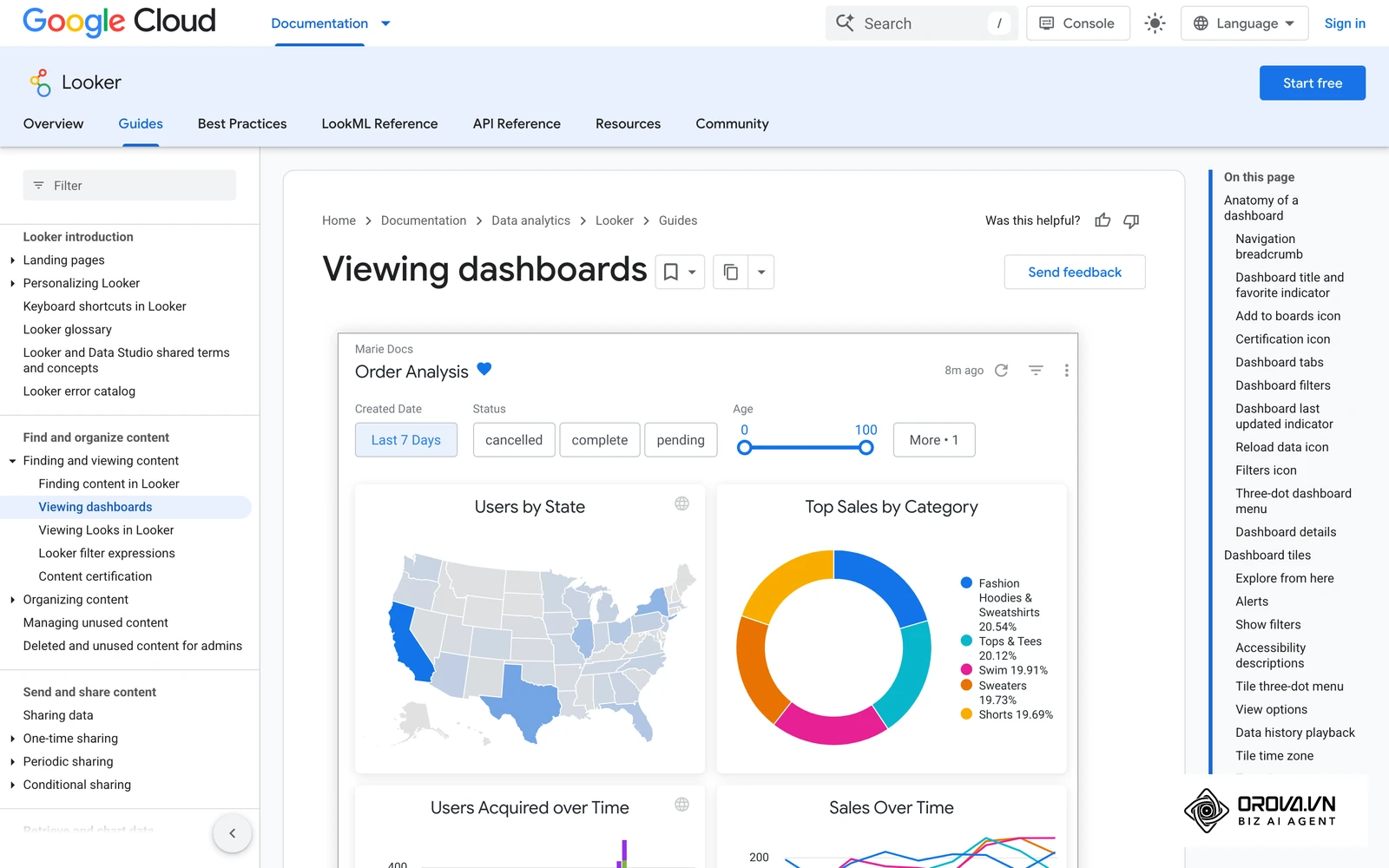
Task: Select the Guides tab
Action: point(141,124)
